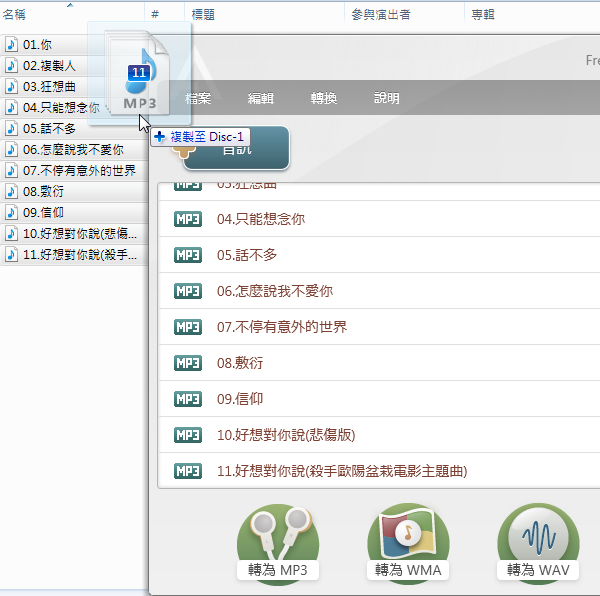Click the Windows flag icon for WMA conversion
This screenshot has width=600, height=596.
[x=408, y=534]
